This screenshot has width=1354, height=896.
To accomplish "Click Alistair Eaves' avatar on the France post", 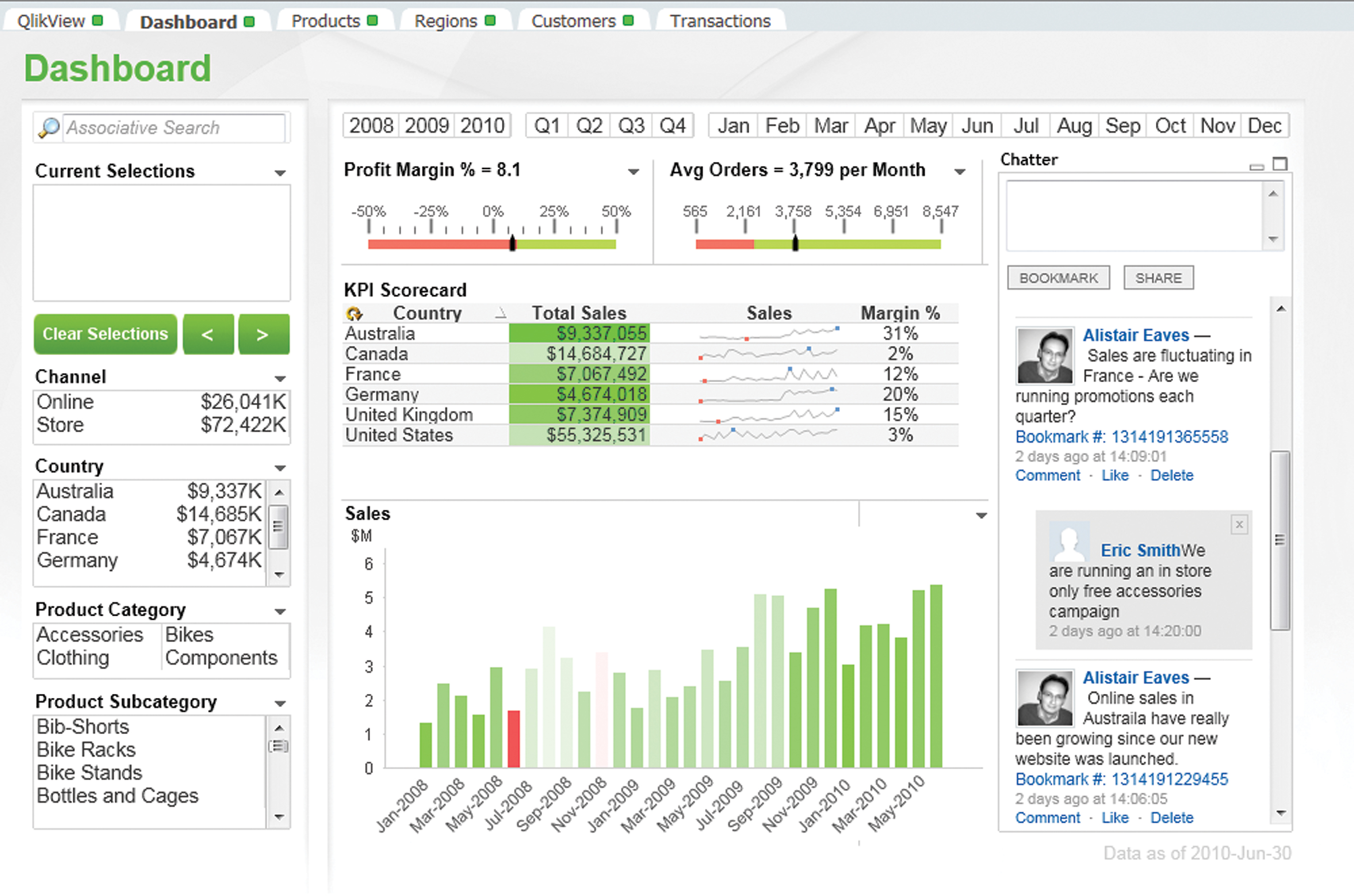I will (1044, 355).
